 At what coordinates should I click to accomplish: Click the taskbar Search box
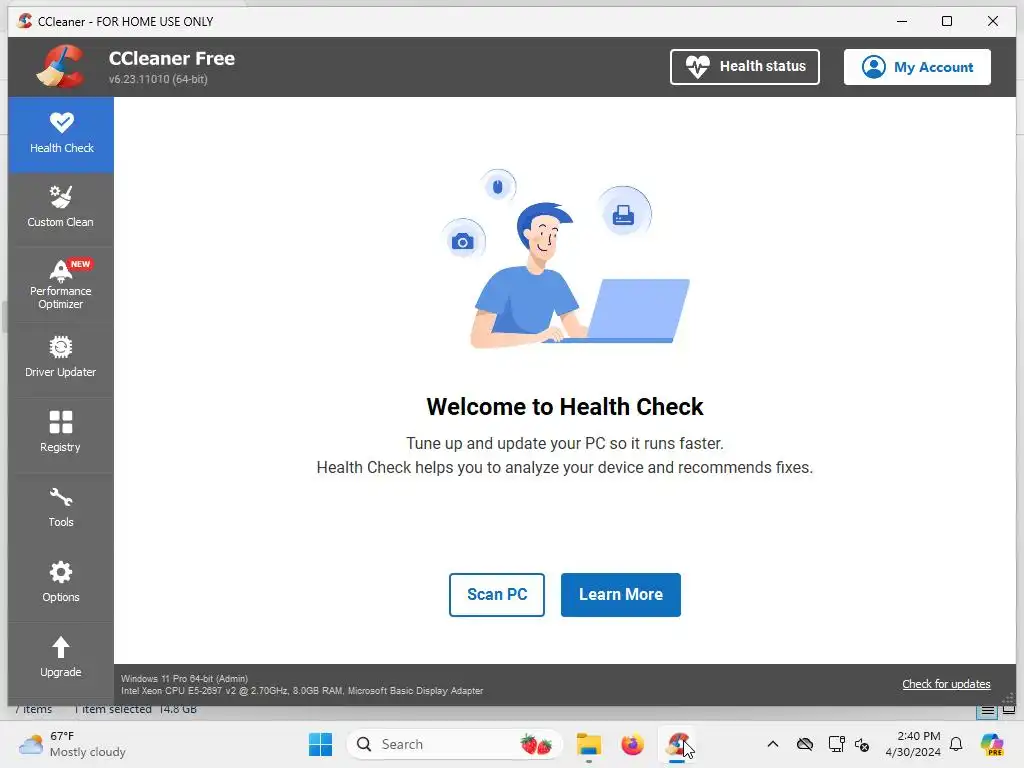click(x=455, y=744)
